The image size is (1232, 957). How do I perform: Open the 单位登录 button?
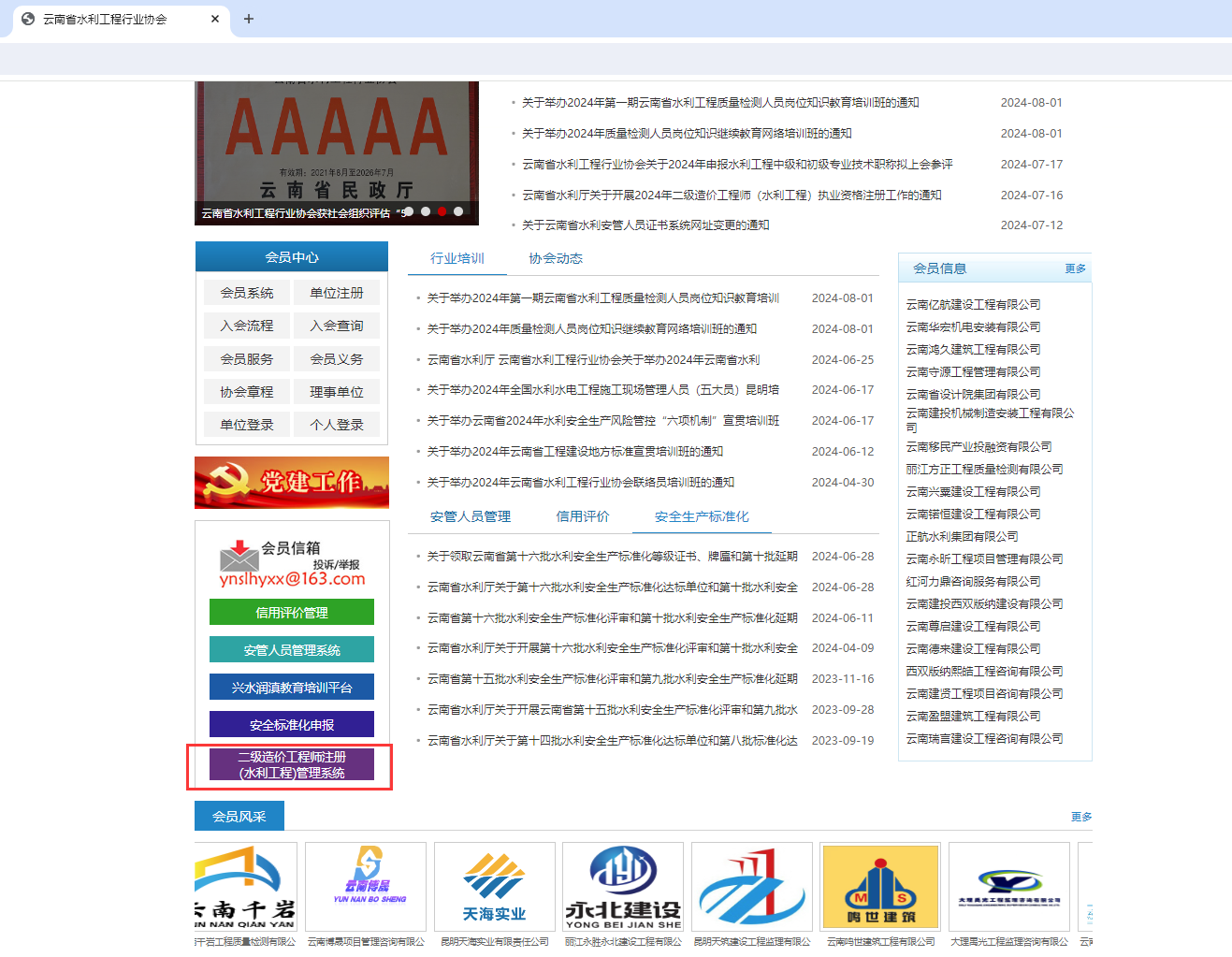point(246,424)
